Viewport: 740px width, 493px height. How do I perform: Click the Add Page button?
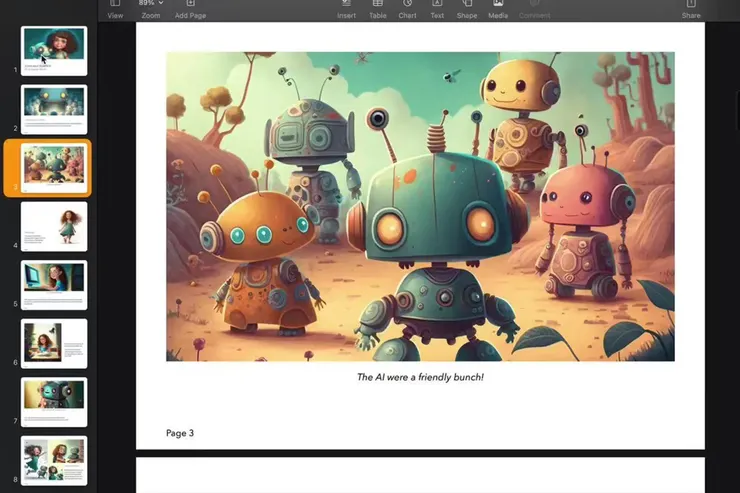click(x=190, y=9)
